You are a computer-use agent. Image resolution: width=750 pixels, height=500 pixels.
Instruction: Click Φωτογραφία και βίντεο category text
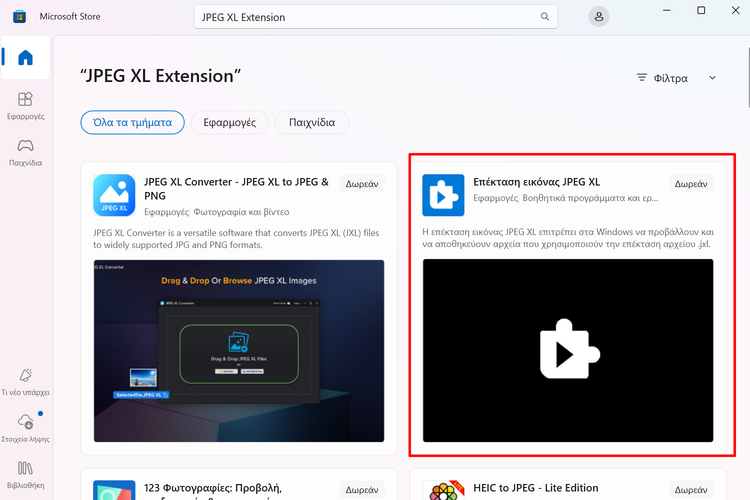click(x=241, y=212)
